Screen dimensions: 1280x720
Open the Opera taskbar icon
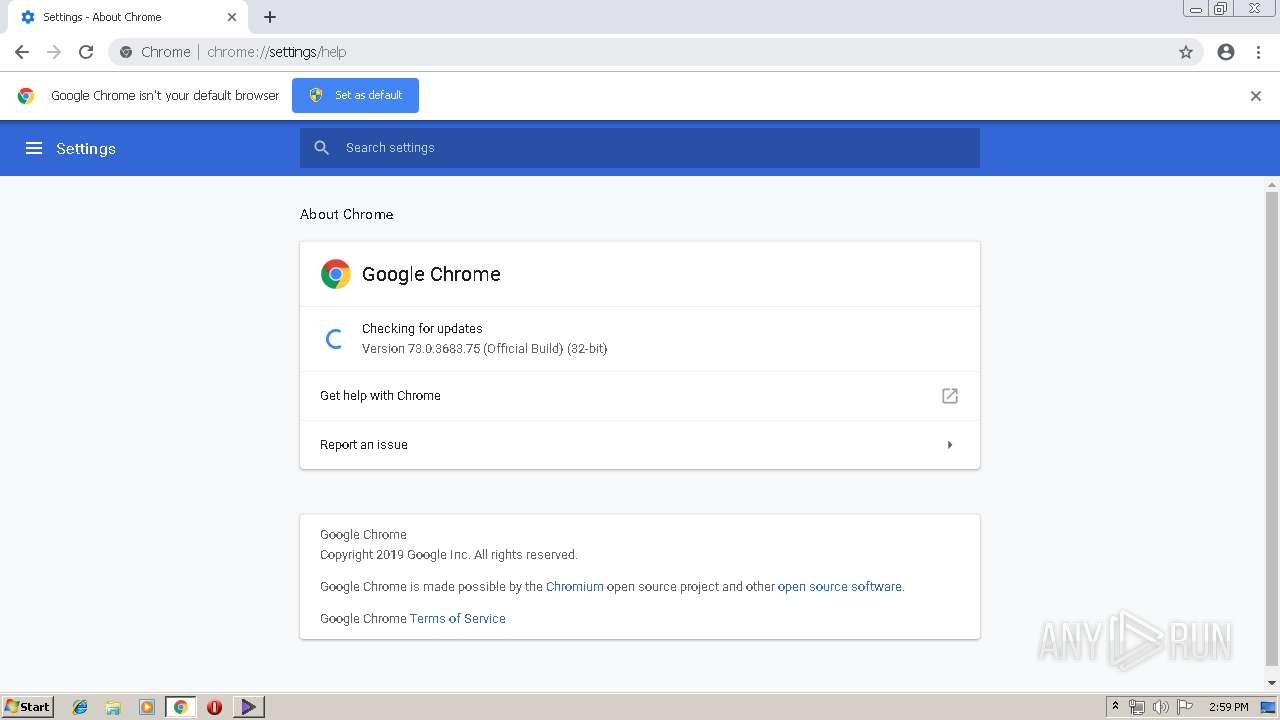(214, 707)
